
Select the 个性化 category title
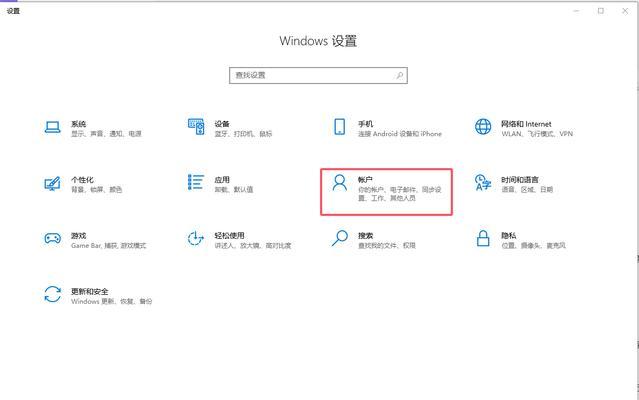[x=82, y=180]
